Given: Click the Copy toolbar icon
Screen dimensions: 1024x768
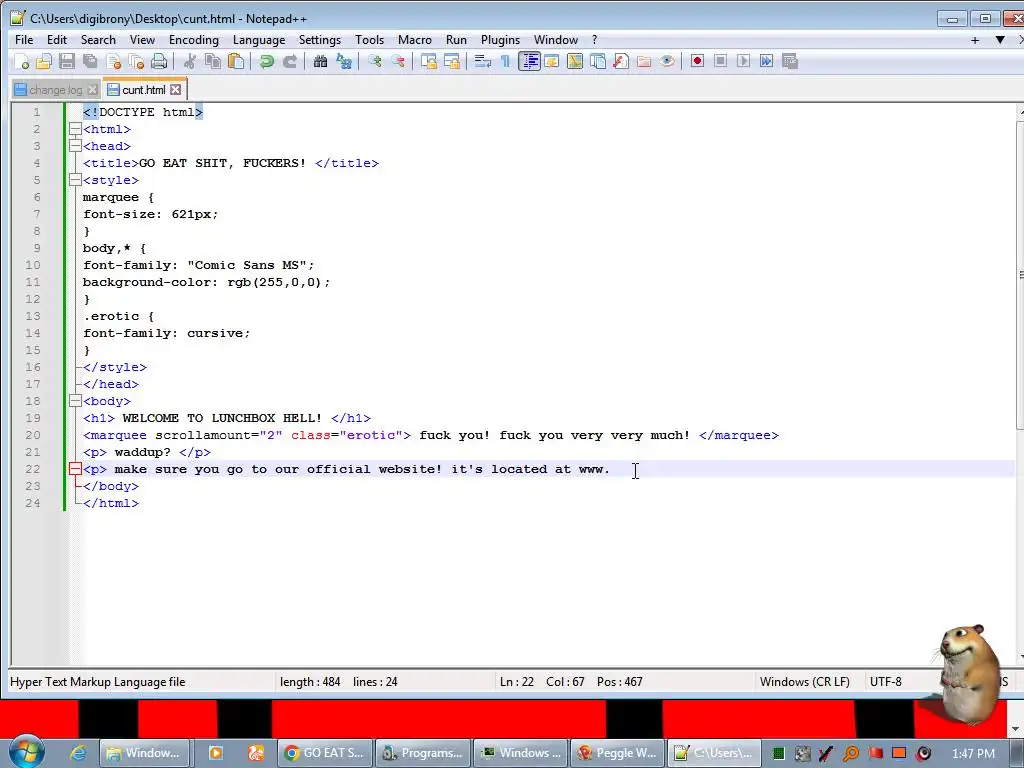Looking at the screenshot, I should [213, 61].
